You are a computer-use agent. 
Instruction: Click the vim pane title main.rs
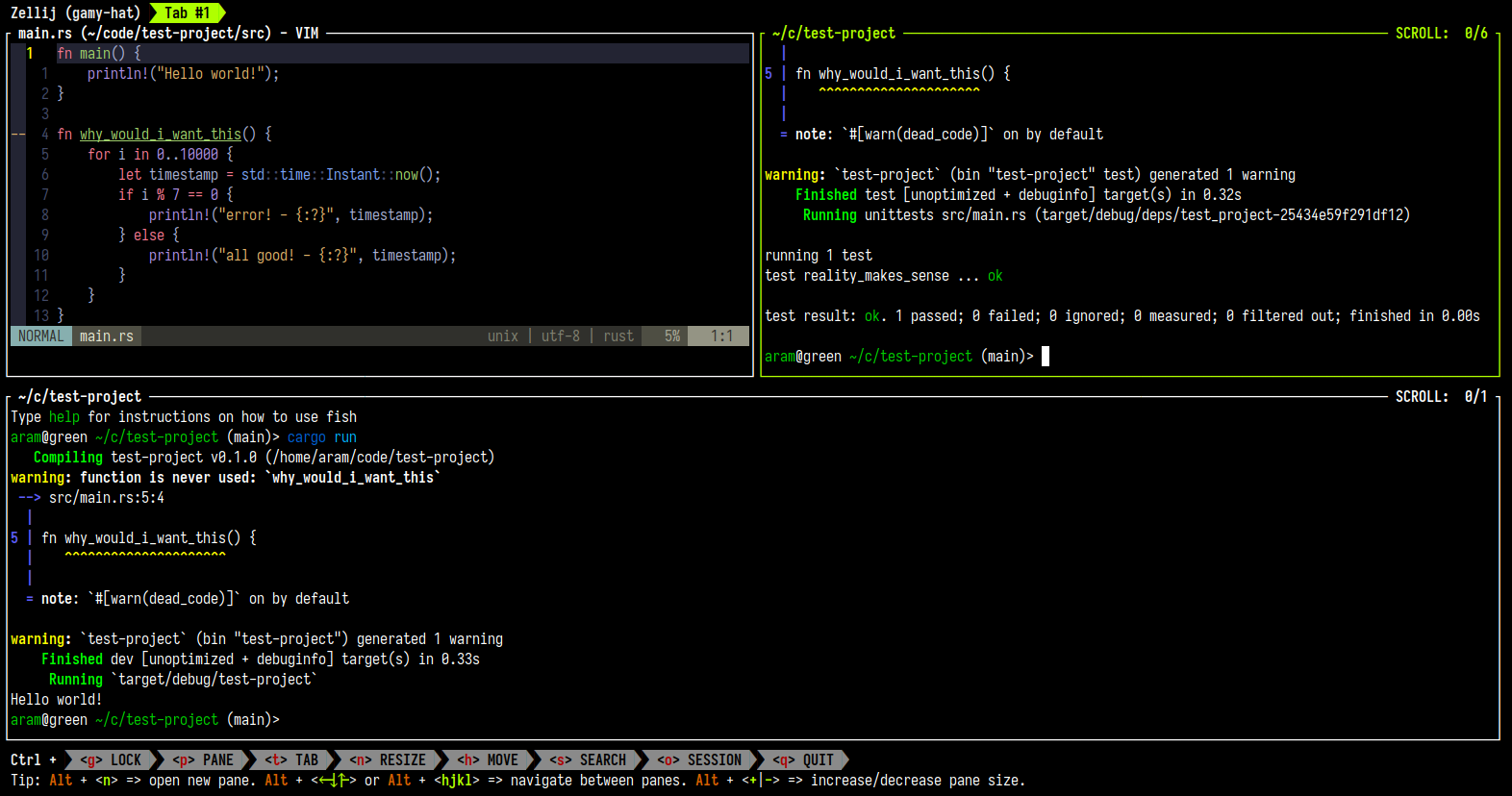pos(167,33)
